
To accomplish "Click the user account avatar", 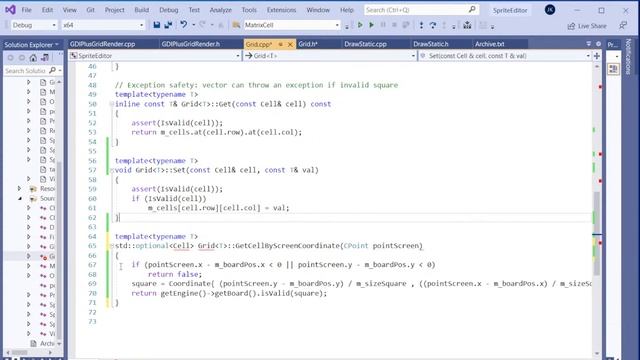I will point(550,10).
